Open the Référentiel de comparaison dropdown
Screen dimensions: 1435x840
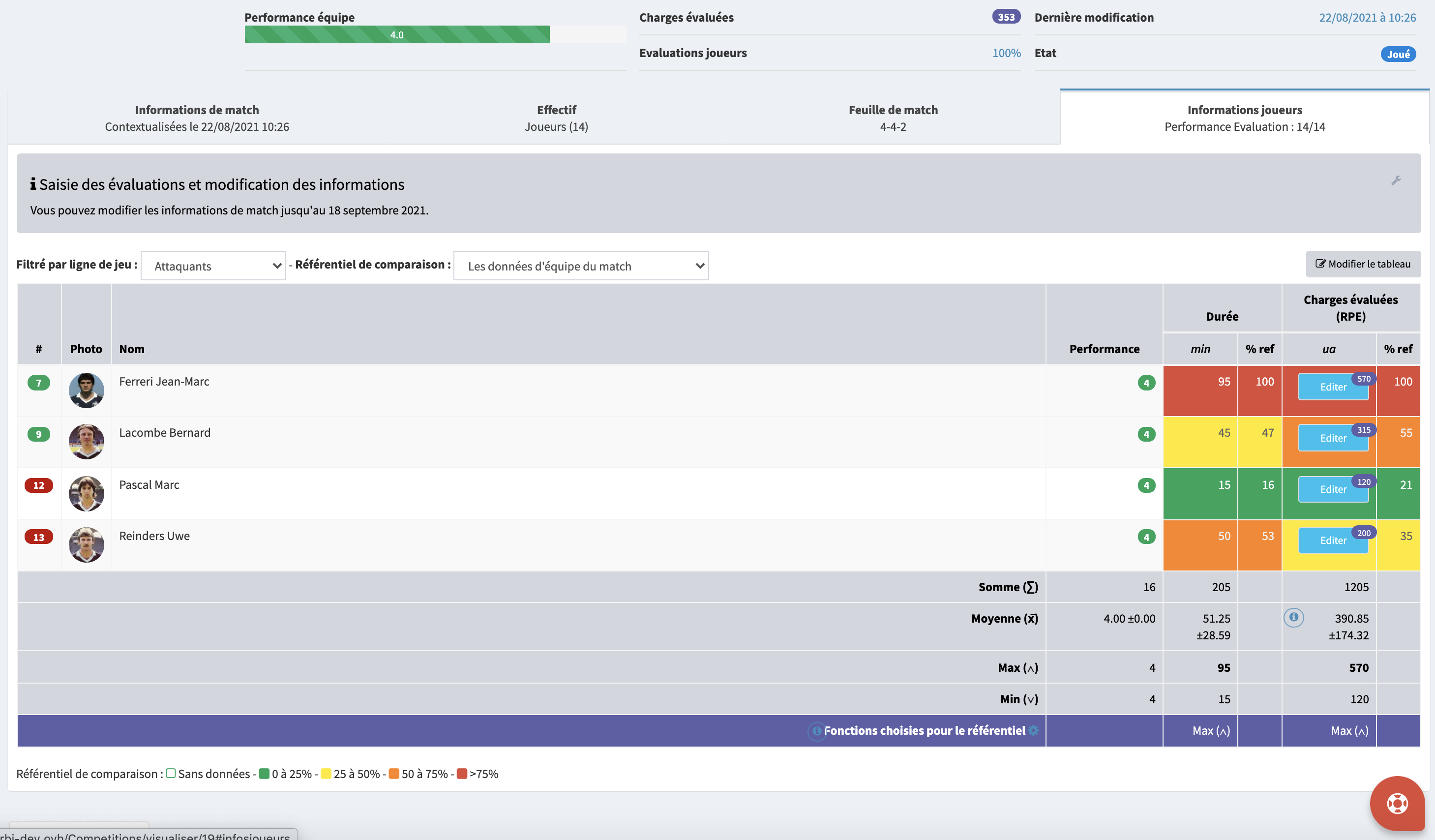coord(580,266)
